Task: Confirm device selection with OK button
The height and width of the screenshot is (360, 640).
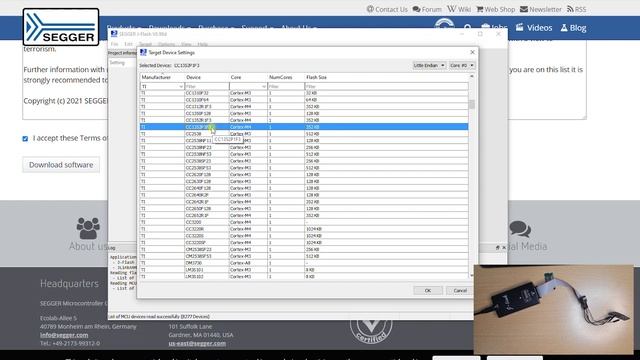Action: tap(428, 290)
